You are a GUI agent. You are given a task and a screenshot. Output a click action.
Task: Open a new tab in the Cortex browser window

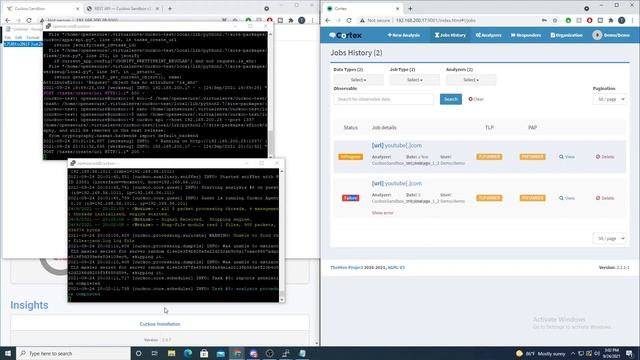[x=410, y=9]
